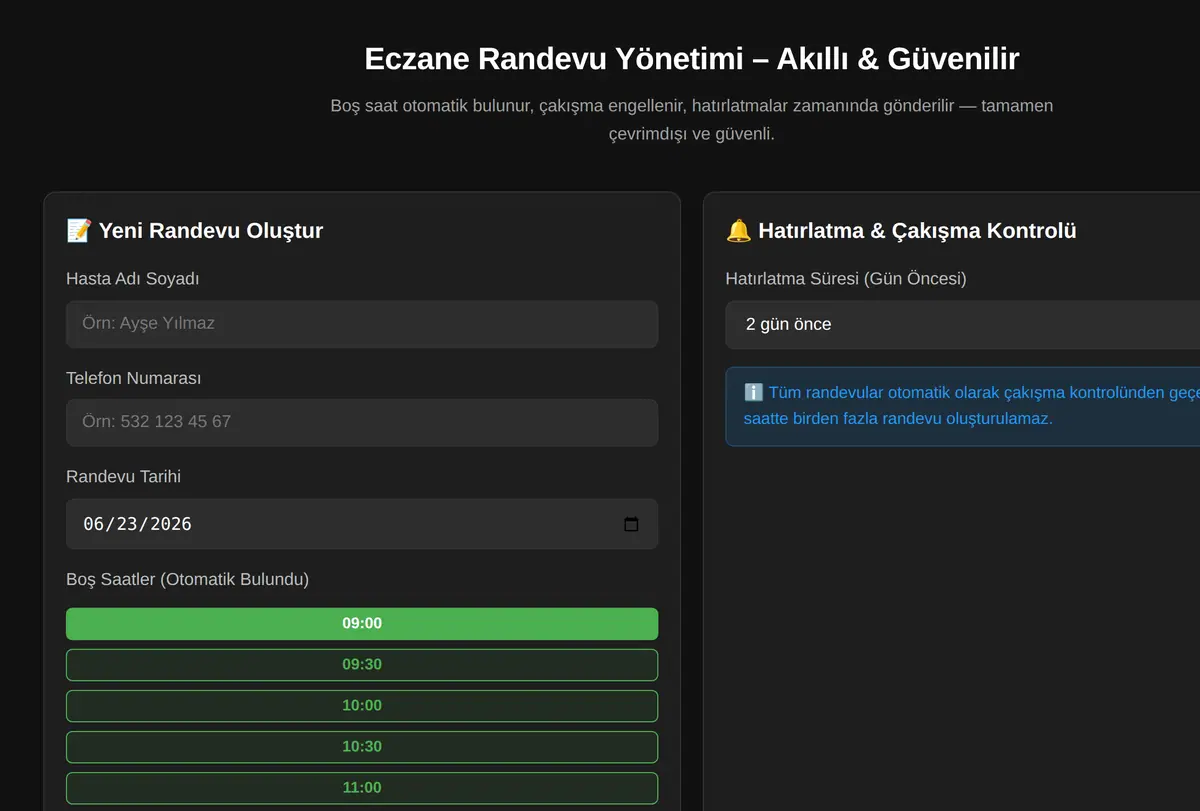Choose the 11:00 time slot
1200x811 pixels.
pyautogui.click(x=362, y=788)
